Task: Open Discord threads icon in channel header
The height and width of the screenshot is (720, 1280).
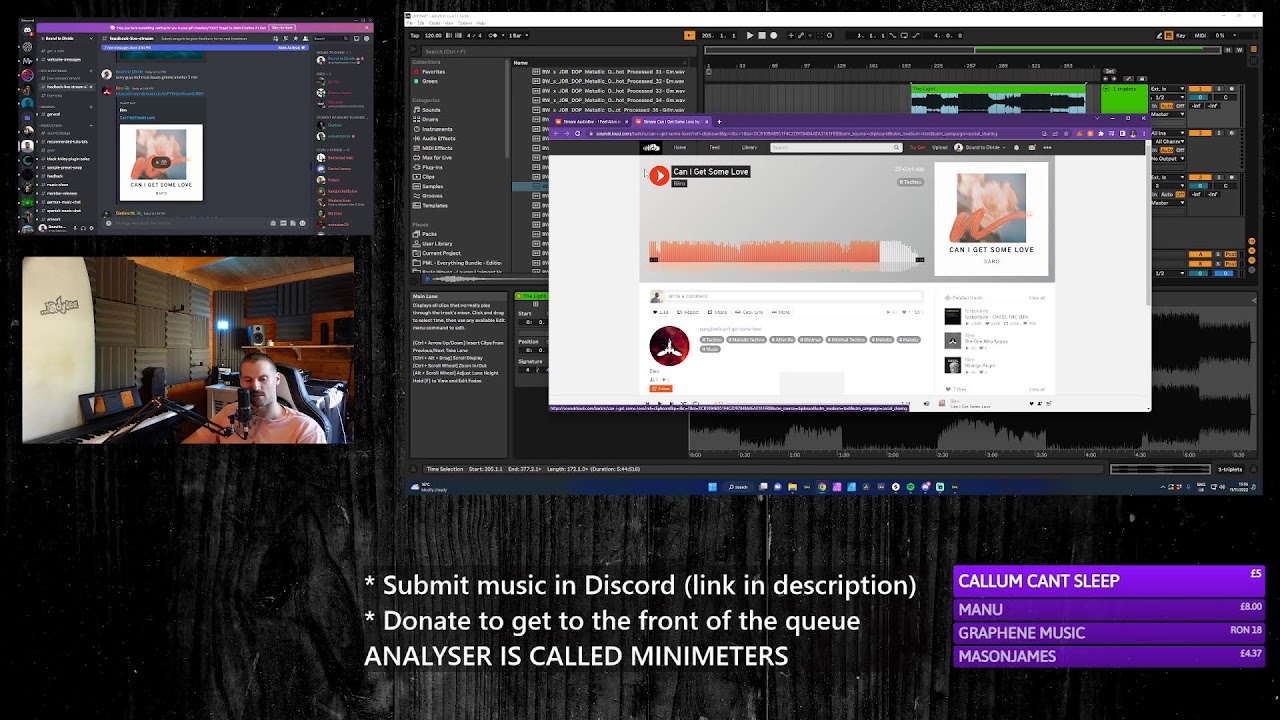Action: pos(275,38)
